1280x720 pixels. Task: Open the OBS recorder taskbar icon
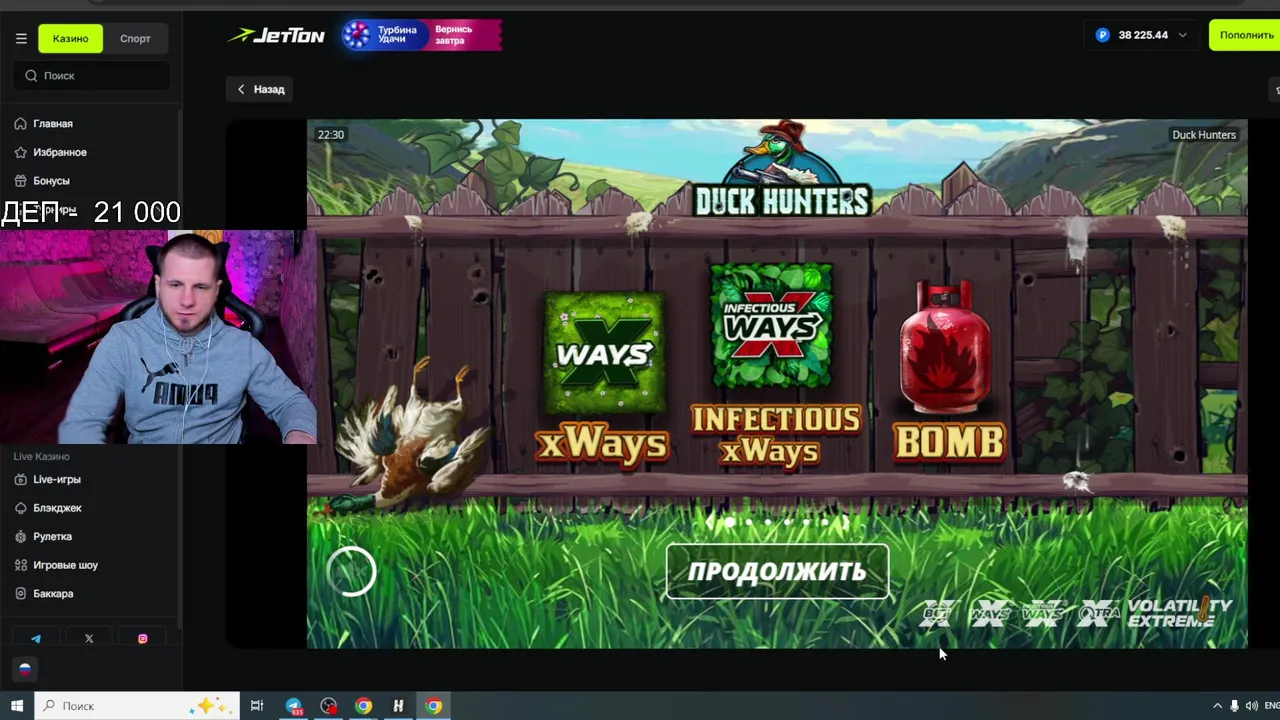(x=329, y=706)
